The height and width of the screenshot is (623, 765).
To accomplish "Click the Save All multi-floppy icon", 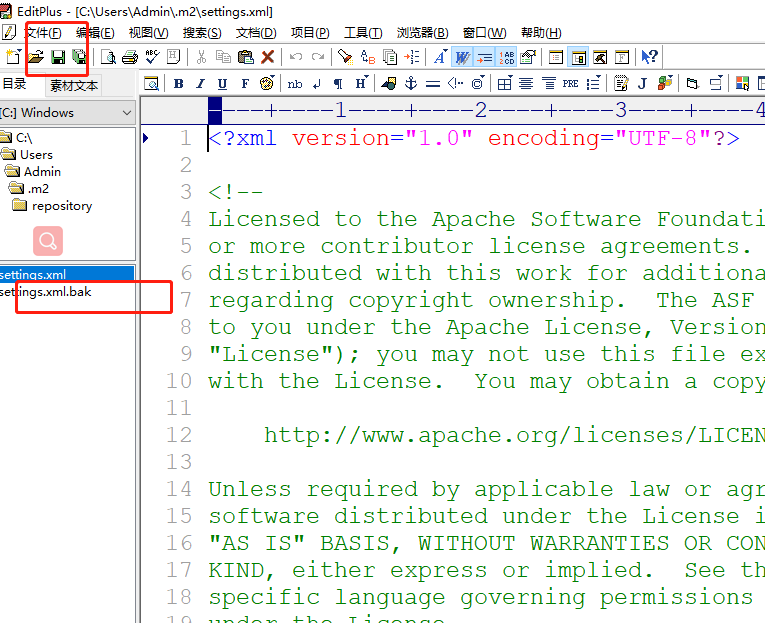I will click(x=79, y=57).
